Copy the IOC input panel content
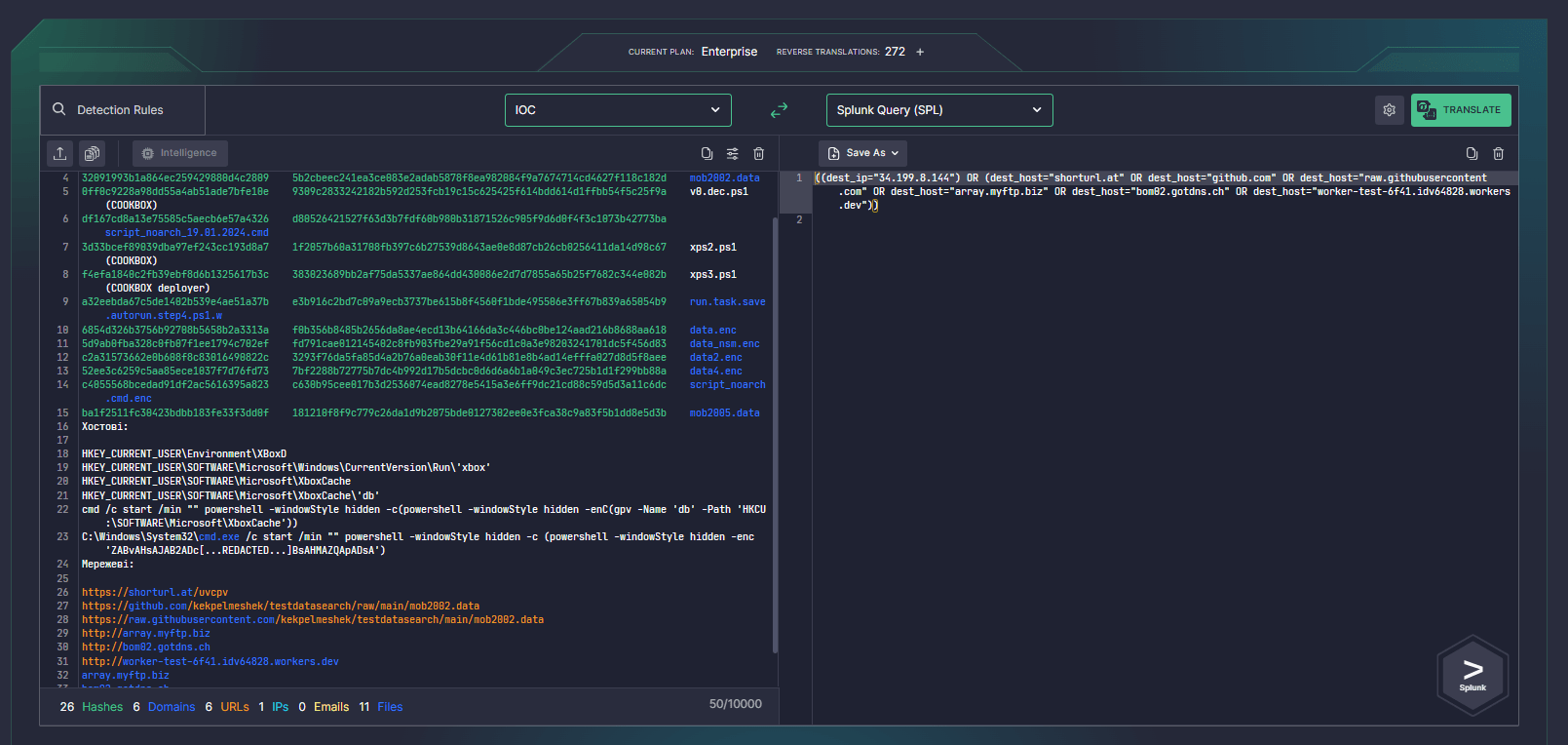Screen dimensions: 1568x745 click(x=707, y=153)
